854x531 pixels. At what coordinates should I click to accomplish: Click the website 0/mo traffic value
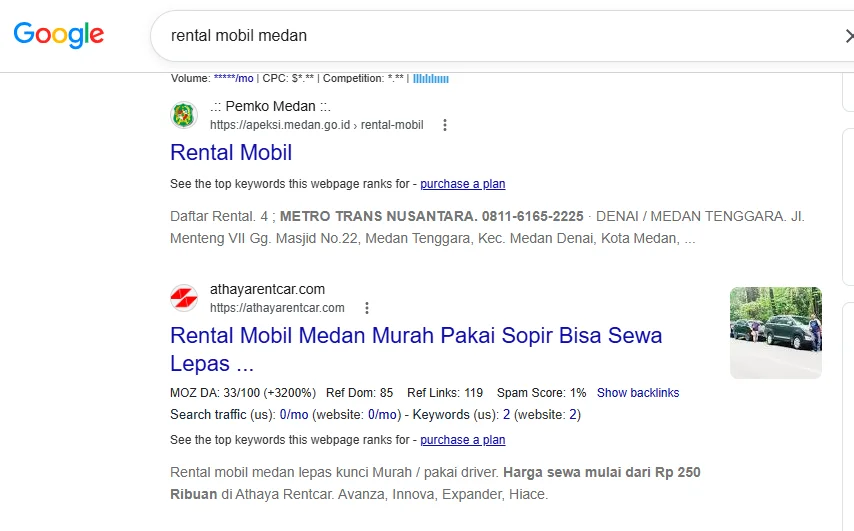[x=382, y=415]
